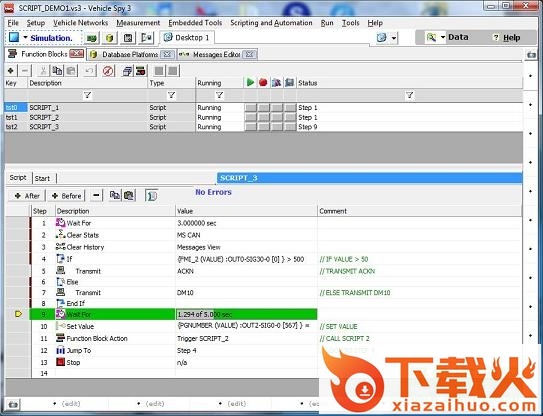Click the first control button in SCRIPT_1 row
The width and height of the screenshot is (543, 416).
point(250,108)
